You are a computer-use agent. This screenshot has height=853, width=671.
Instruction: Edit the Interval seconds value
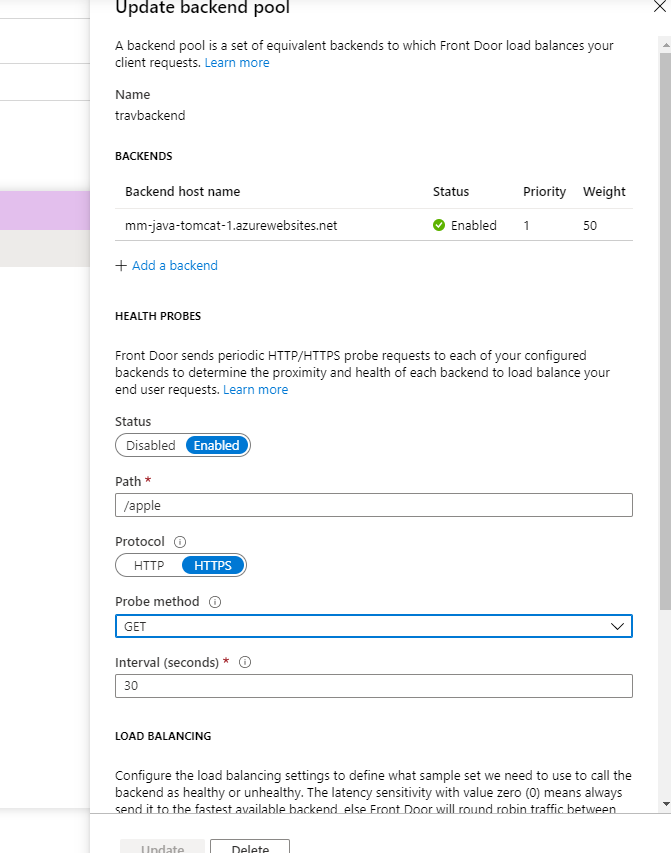click(x=373, y=685)
